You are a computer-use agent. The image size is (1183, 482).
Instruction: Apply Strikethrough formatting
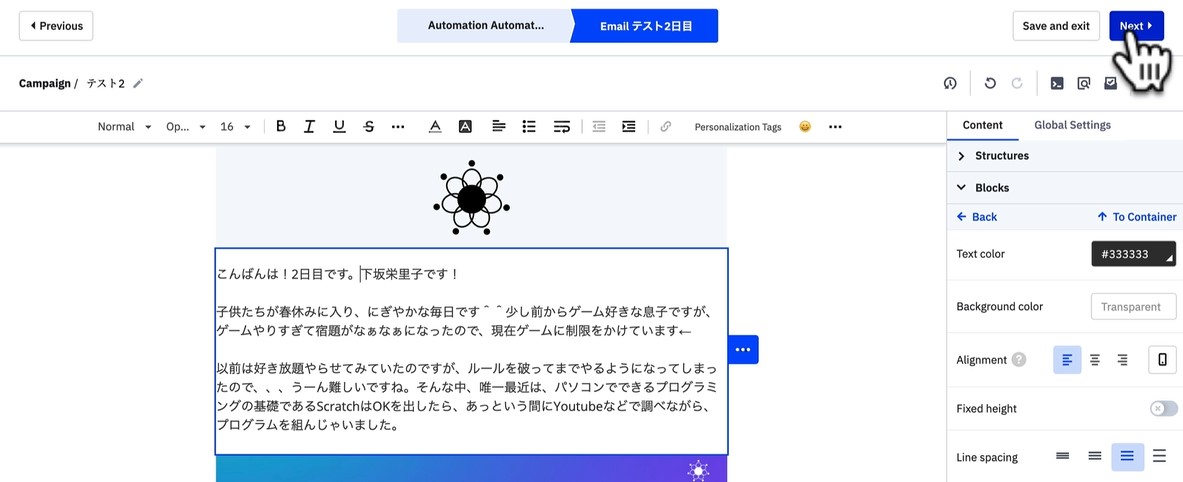[x=369, y=127]
